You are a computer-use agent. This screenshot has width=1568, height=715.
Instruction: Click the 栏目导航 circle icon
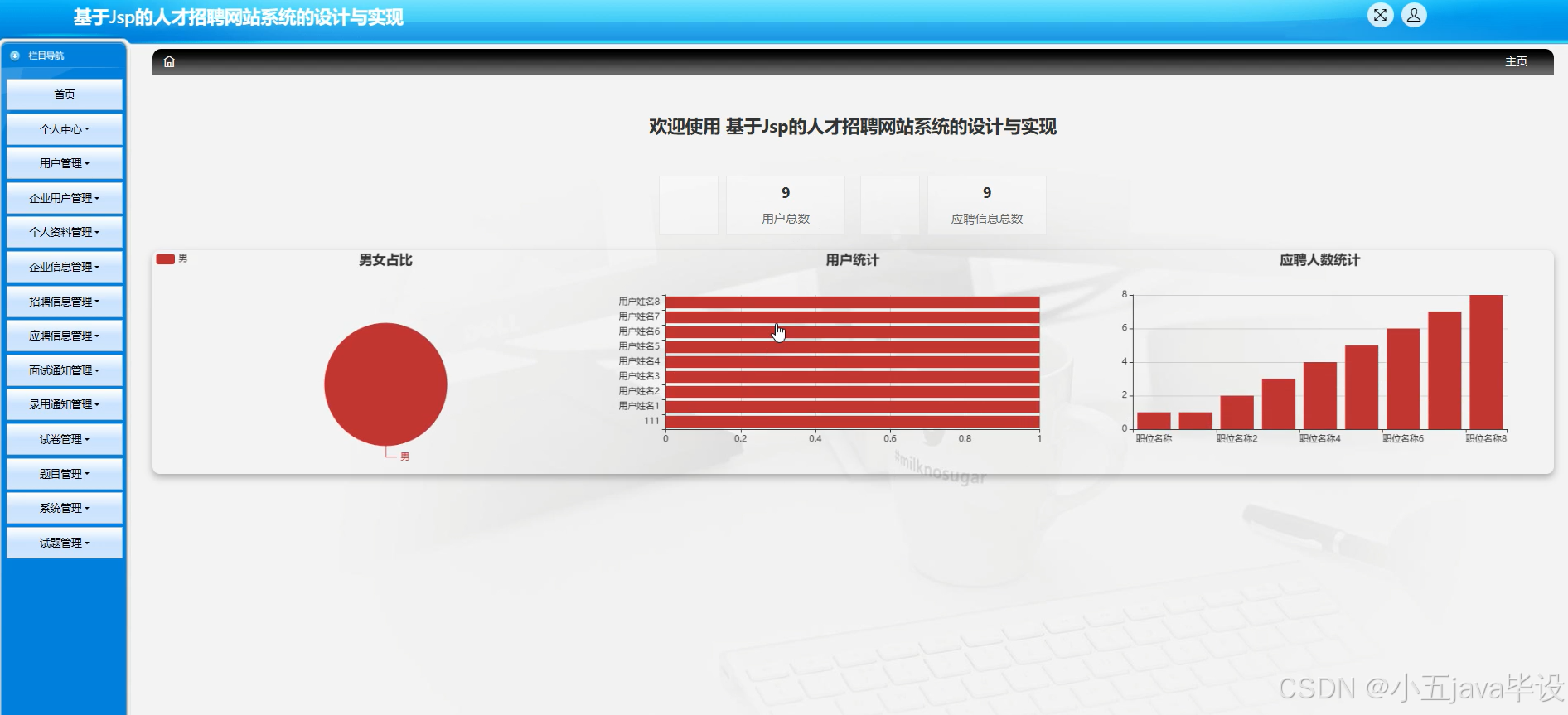pyautogui.click(x=15, y=56)
